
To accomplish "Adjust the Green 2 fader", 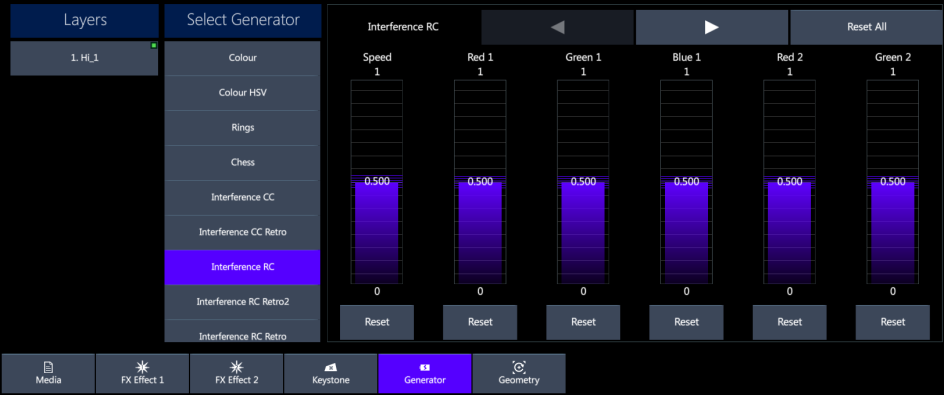I will tap(892, 182).
